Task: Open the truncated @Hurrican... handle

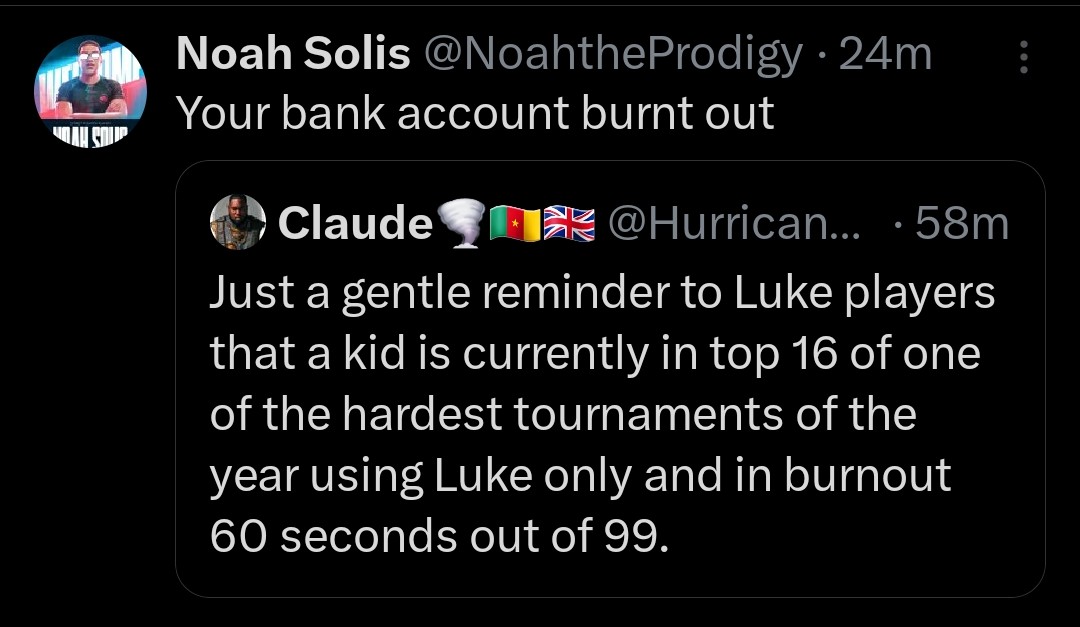Action: [734, 223]
